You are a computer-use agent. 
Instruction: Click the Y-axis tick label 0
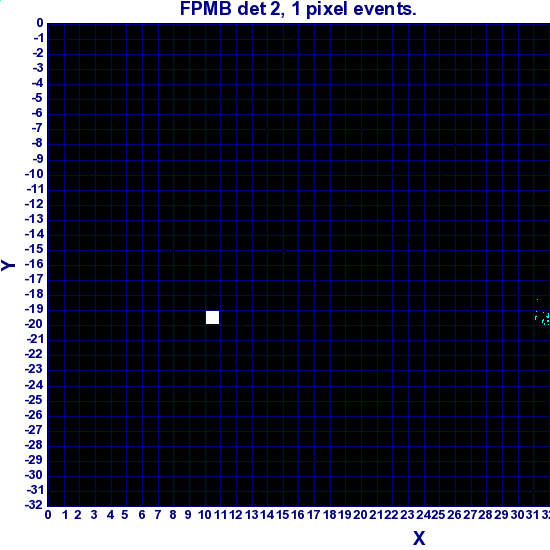tap(40, 23)
